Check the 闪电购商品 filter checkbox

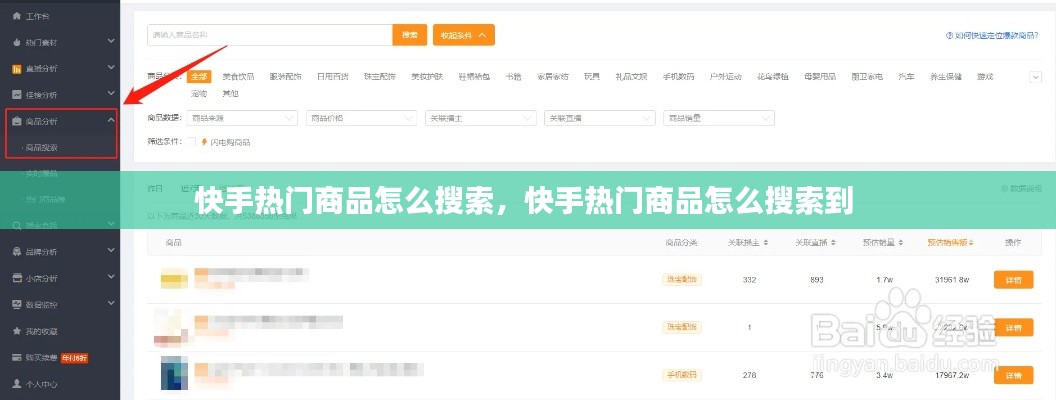(x=191, y=142)
